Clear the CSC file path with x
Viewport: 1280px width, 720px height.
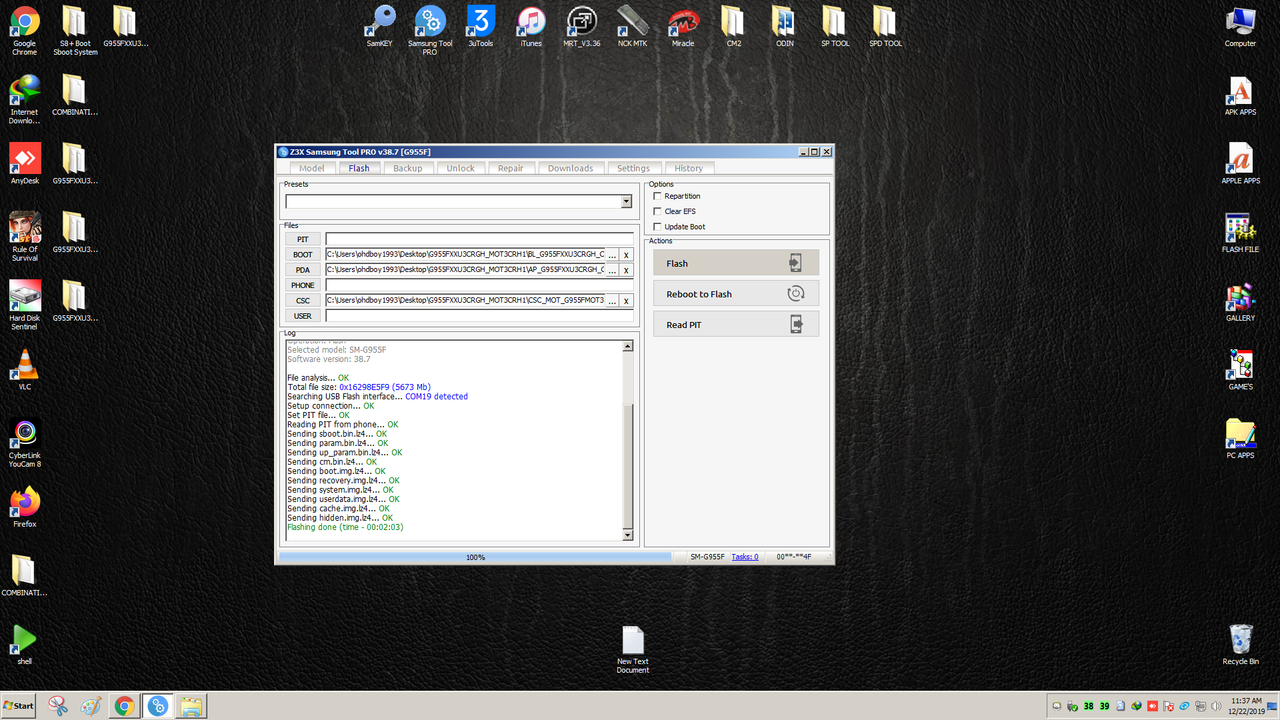click(x=627, y=301)
